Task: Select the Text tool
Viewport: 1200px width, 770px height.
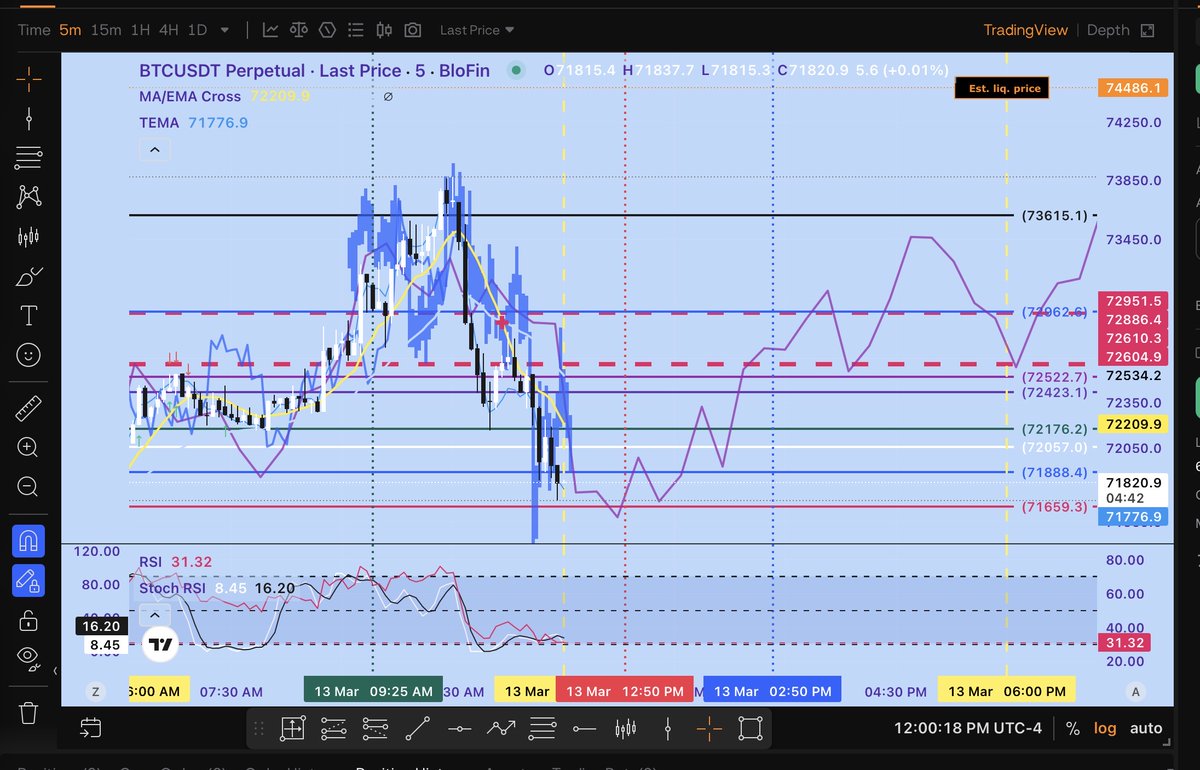Action: 28,317
